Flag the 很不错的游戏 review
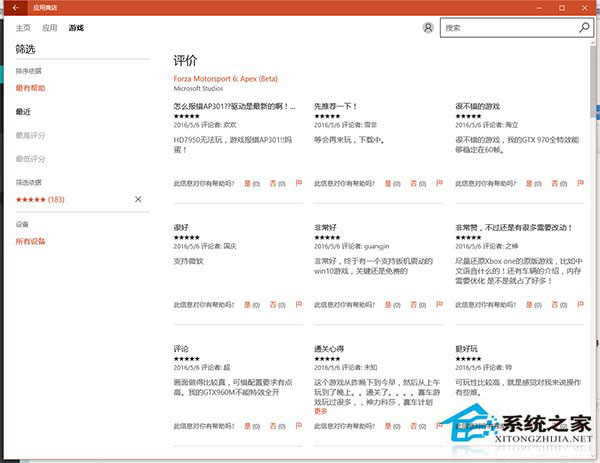 coord(580,183)
